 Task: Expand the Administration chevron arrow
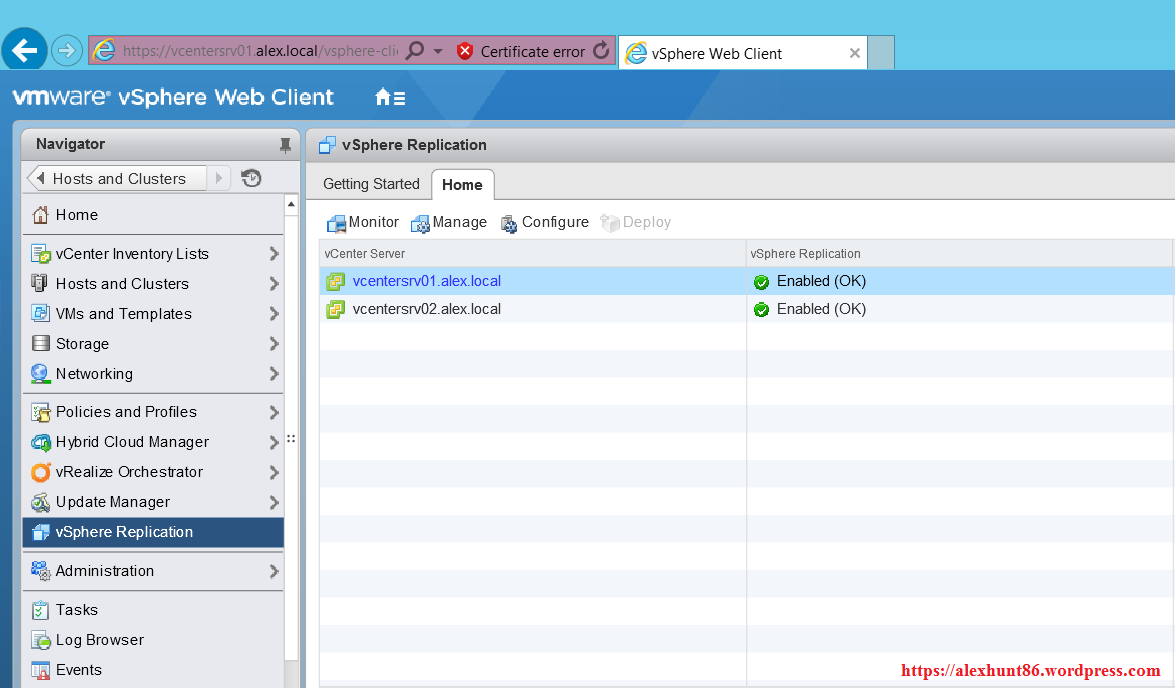point(273,571)
